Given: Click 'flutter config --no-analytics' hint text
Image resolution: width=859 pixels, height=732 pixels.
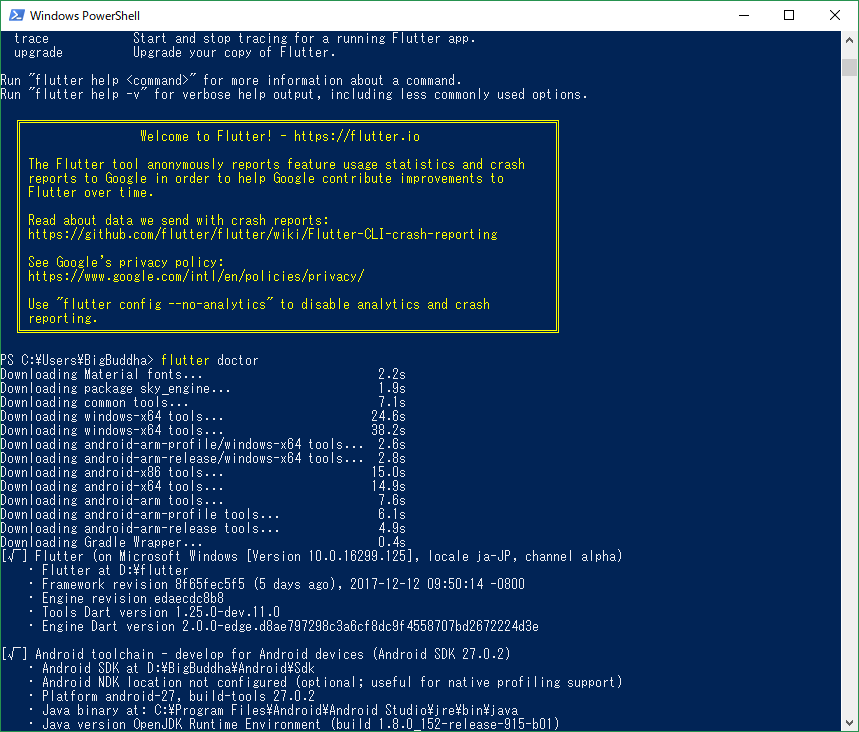Looking at the screenshot, I should pos(164,304).
